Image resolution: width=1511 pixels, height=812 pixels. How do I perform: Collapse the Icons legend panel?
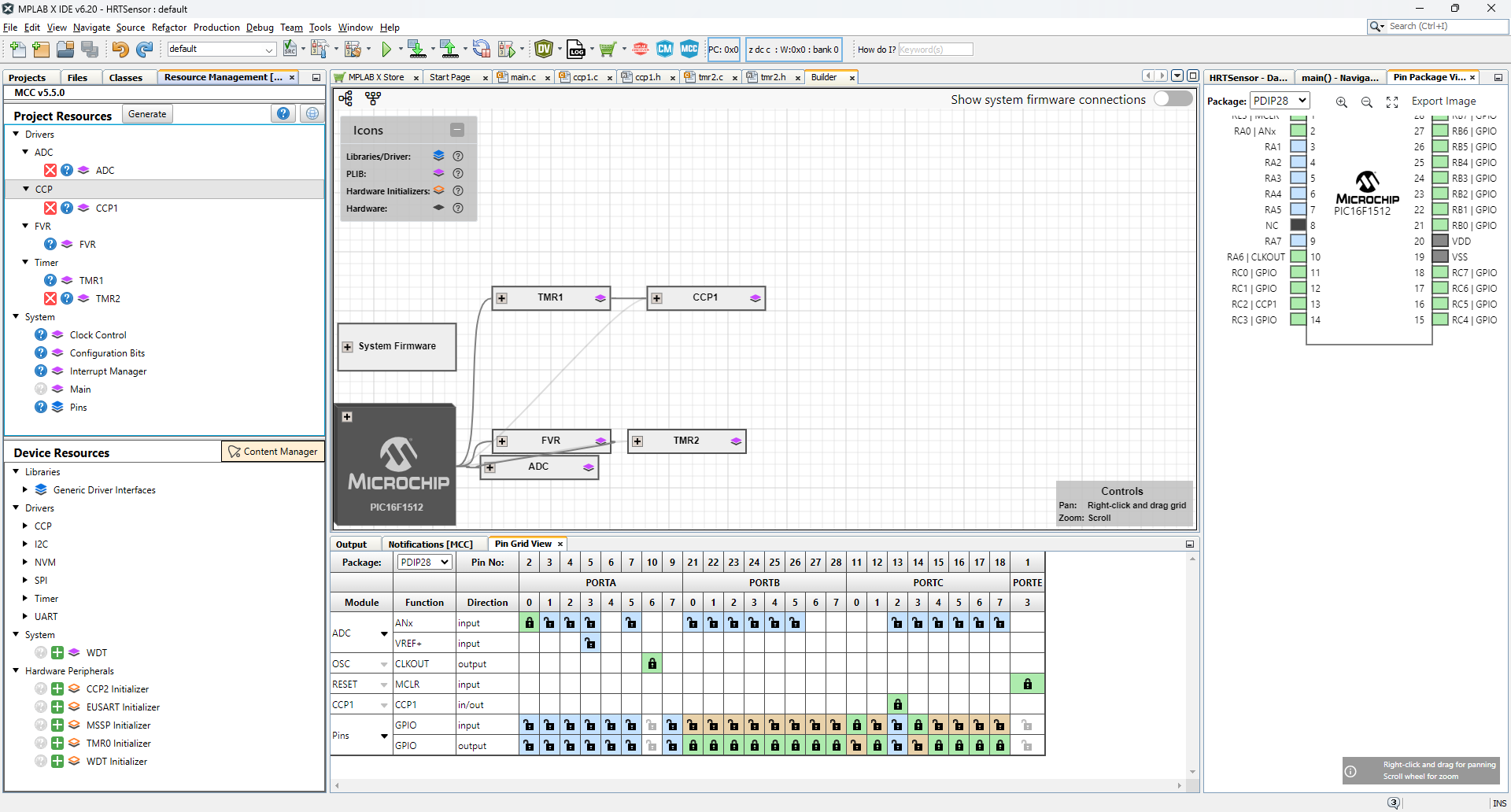(x=457, y=130)
